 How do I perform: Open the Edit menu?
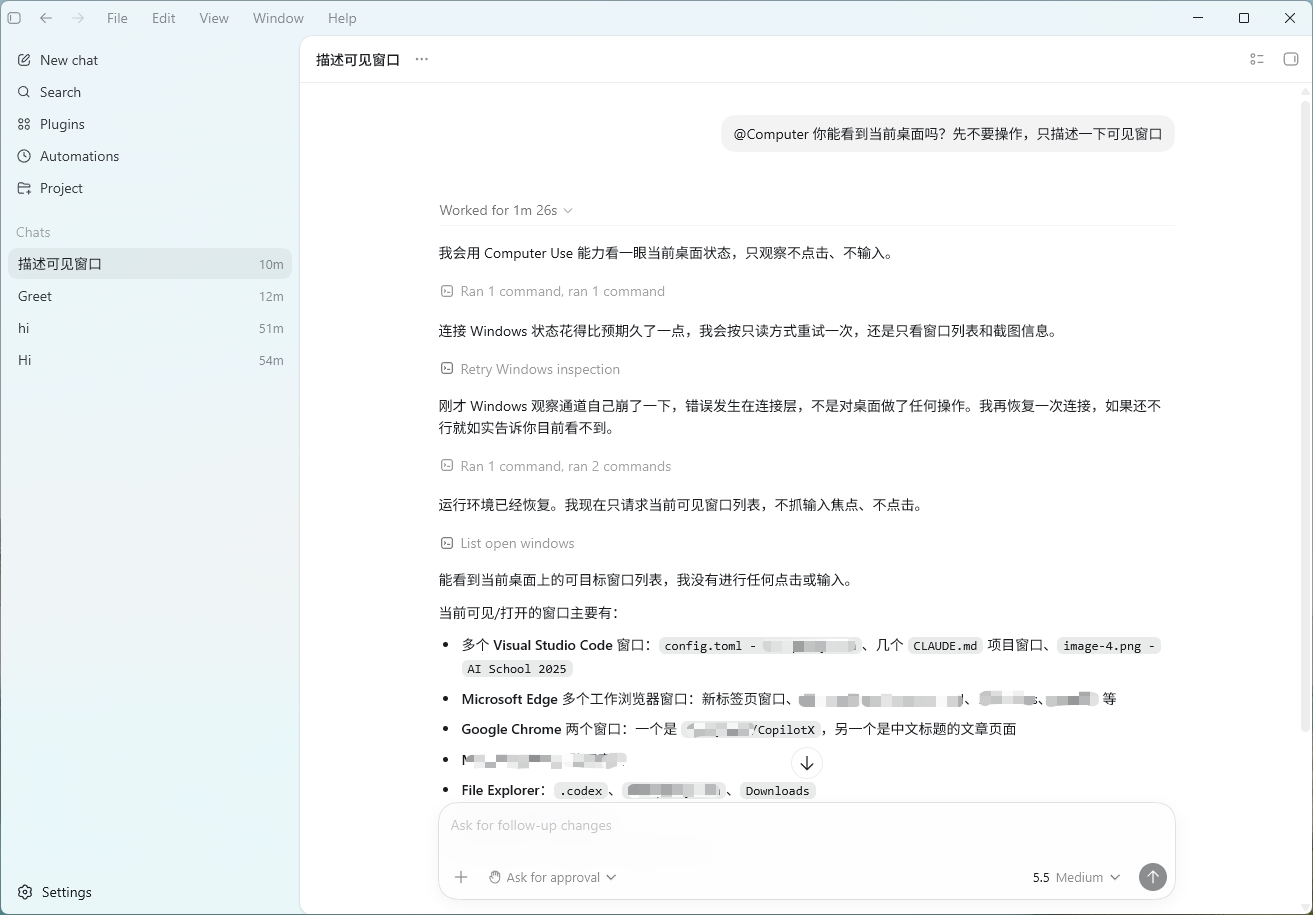[x=164, y=18]
